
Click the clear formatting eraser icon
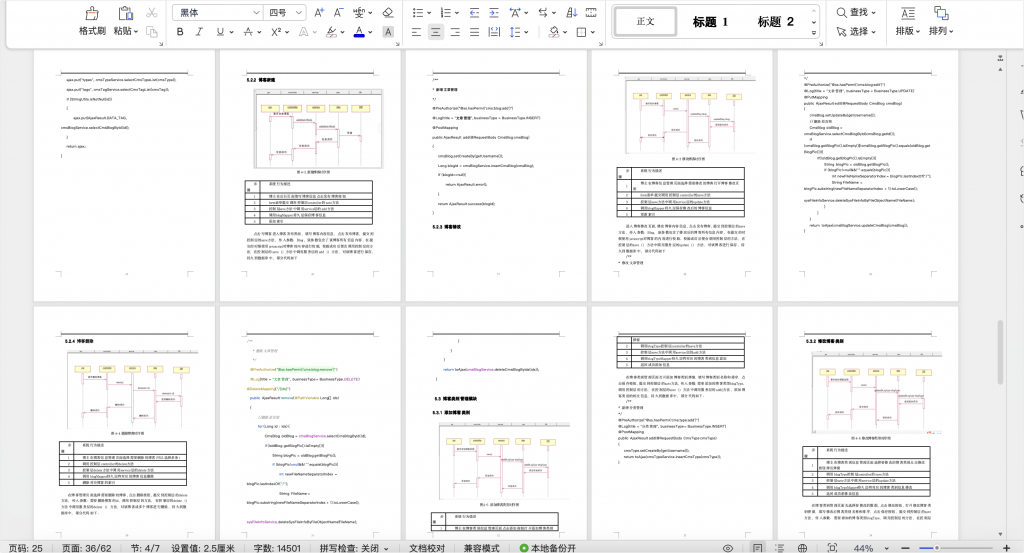tap(388, 13)
